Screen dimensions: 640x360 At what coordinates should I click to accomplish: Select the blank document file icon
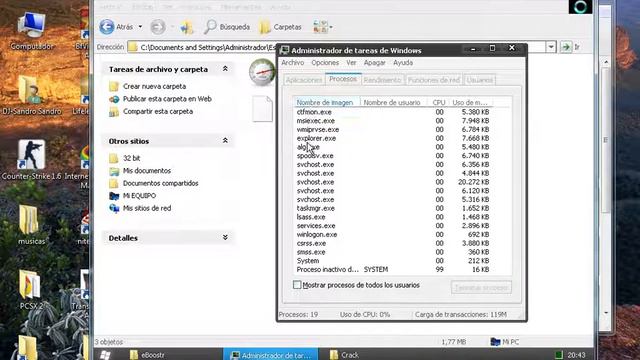[x=262, y=109]
